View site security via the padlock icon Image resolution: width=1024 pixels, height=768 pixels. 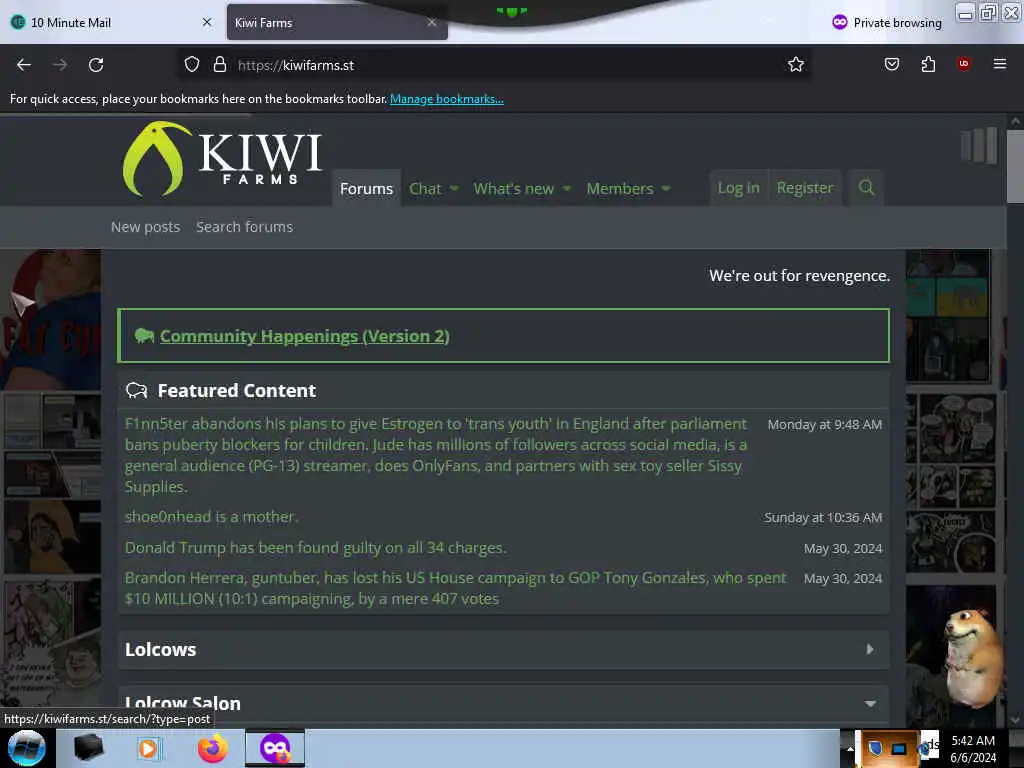pyautogui.click(x=219, y=65)
